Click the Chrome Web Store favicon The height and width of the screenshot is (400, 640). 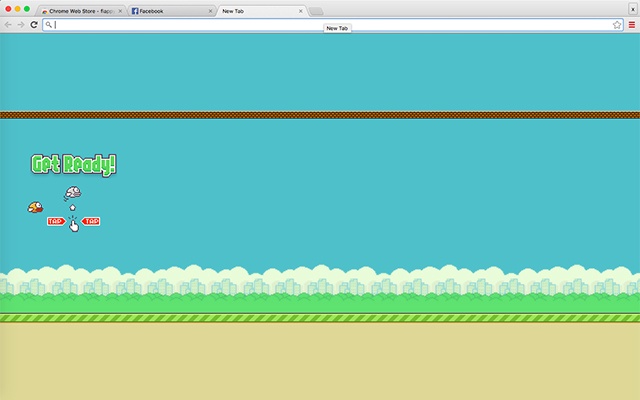tap(44, 11)
